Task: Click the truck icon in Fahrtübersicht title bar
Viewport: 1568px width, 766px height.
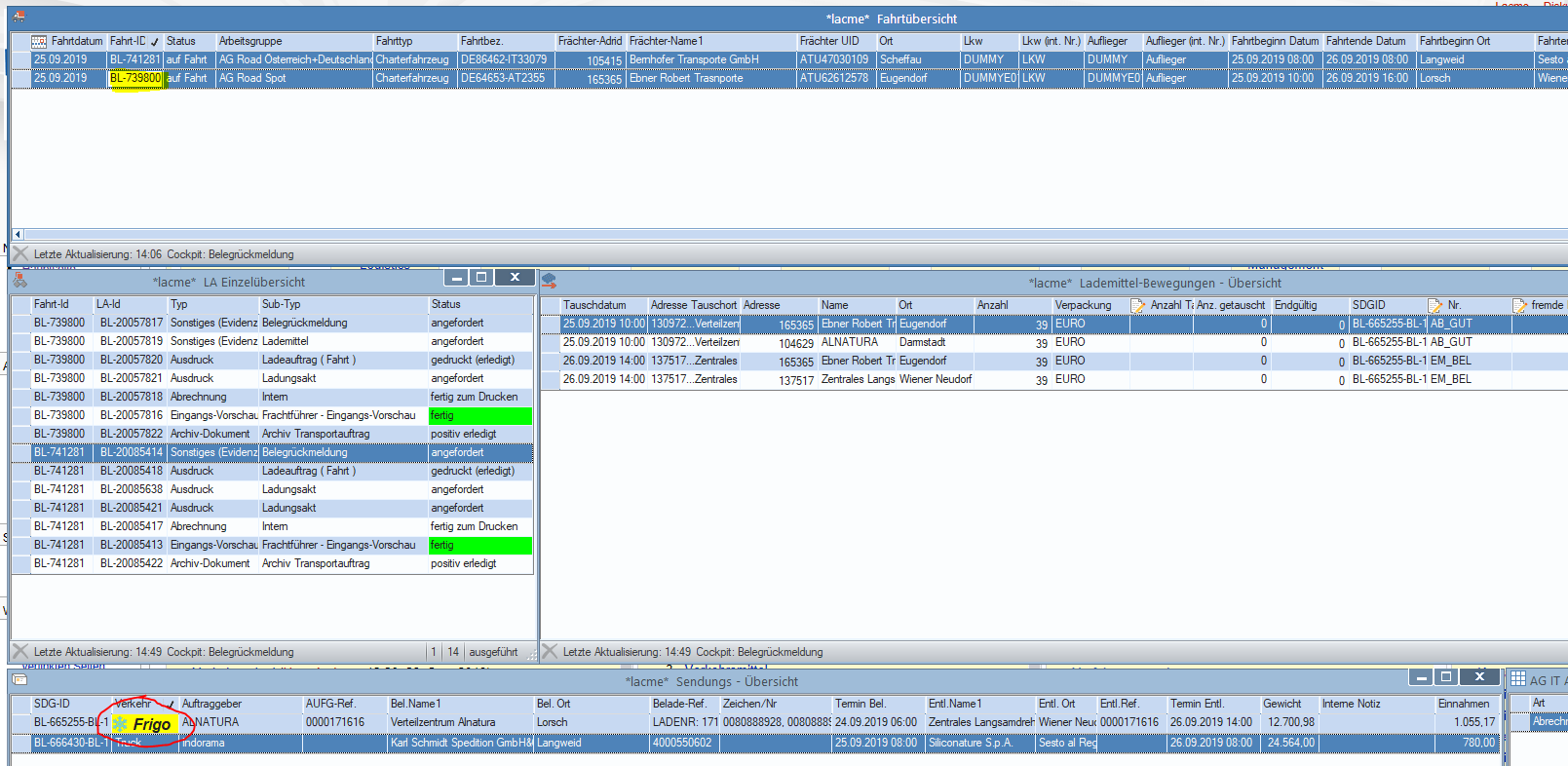Action: tap(19, 17)
